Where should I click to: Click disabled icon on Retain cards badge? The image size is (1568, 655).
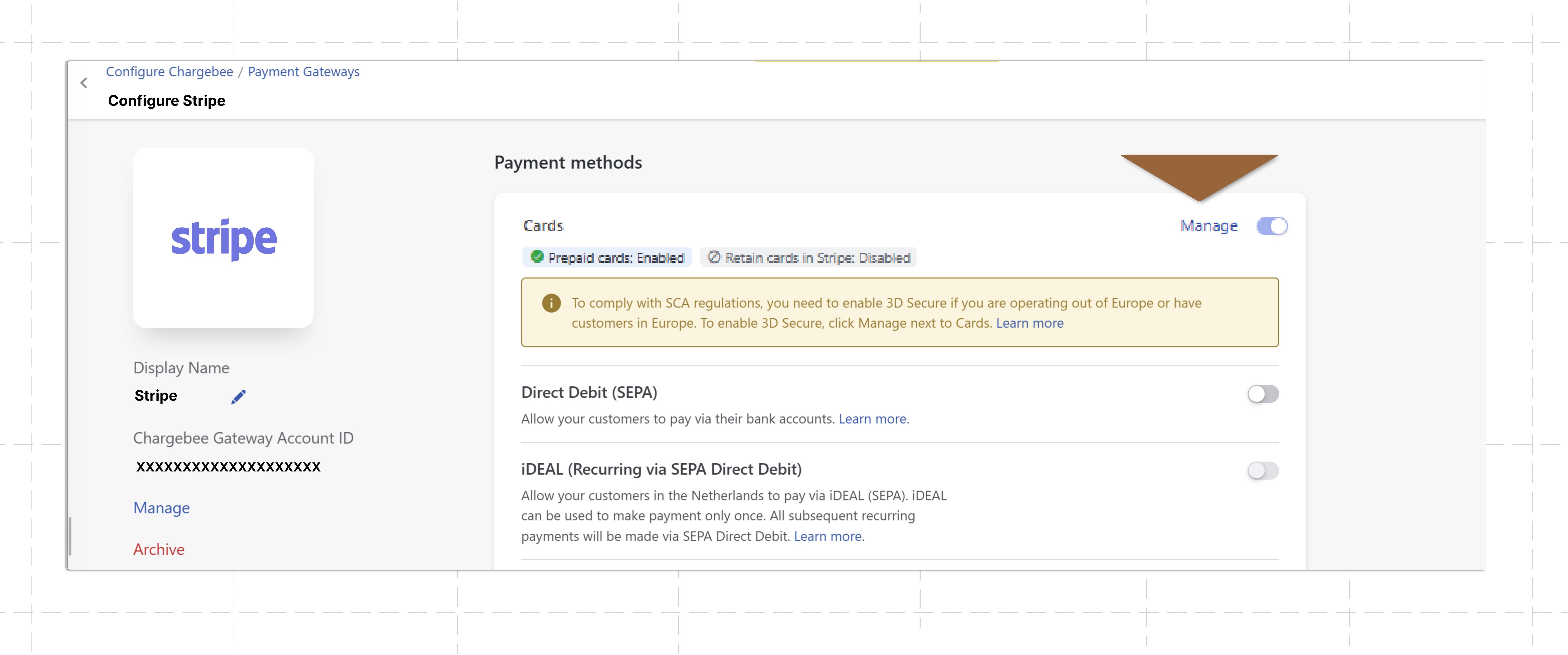pyautogui.click(x=714, y=257)
